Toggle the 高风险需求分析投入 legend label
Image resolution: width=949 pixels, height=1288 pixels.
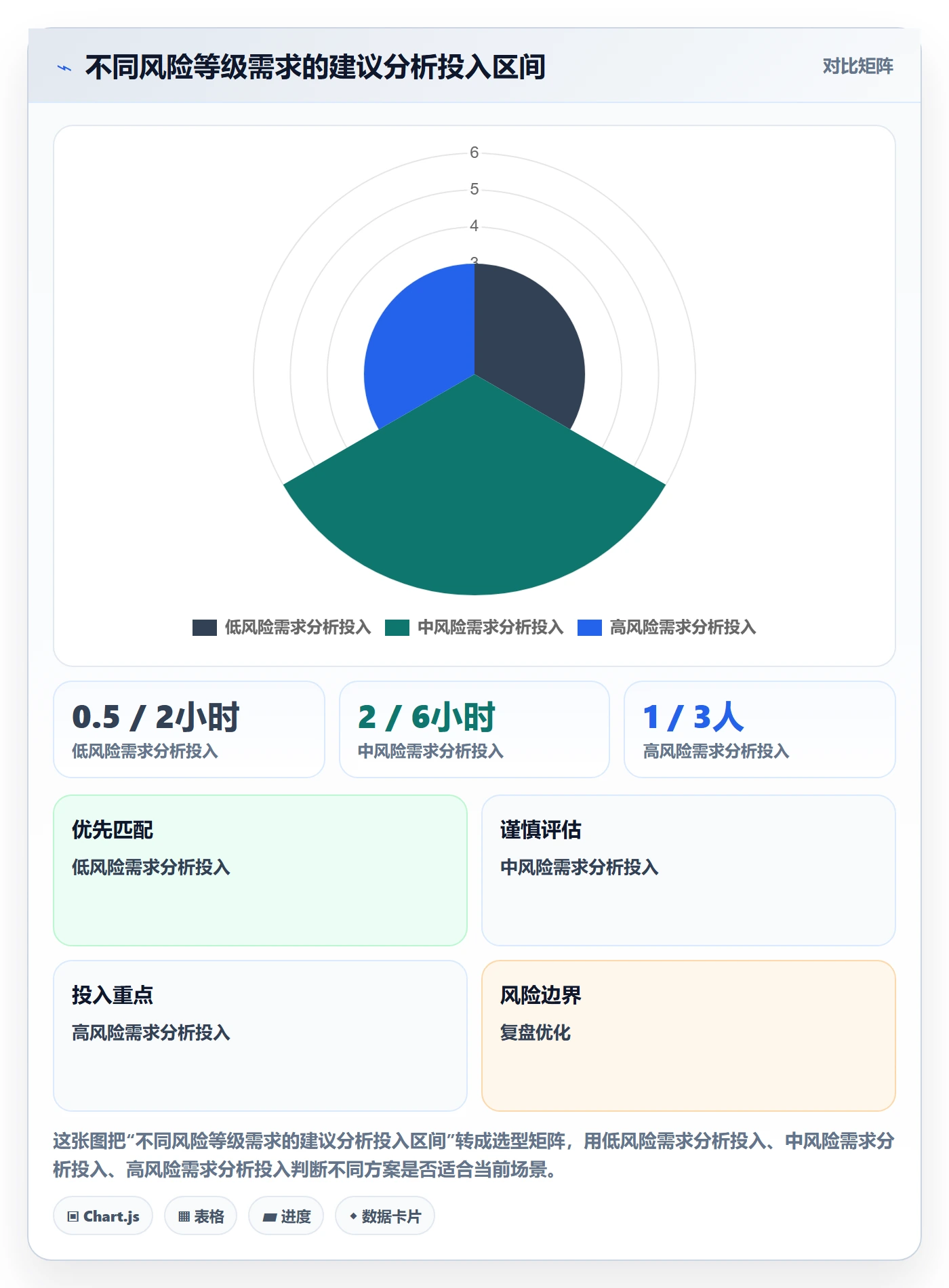point(683,627)
